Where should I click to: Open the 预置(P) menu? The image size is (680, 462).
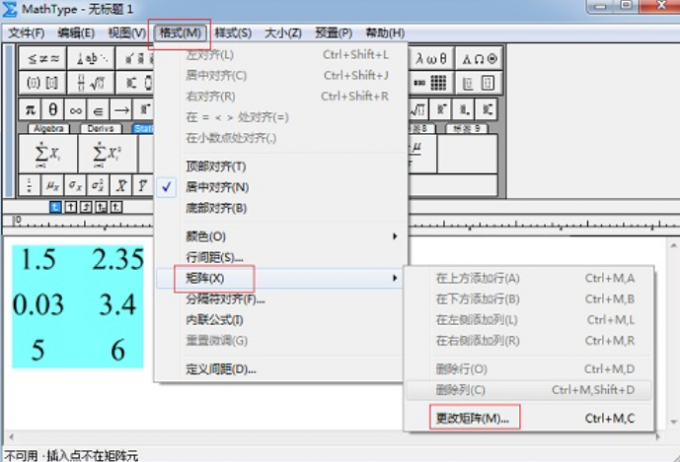(x=333, y=33)
